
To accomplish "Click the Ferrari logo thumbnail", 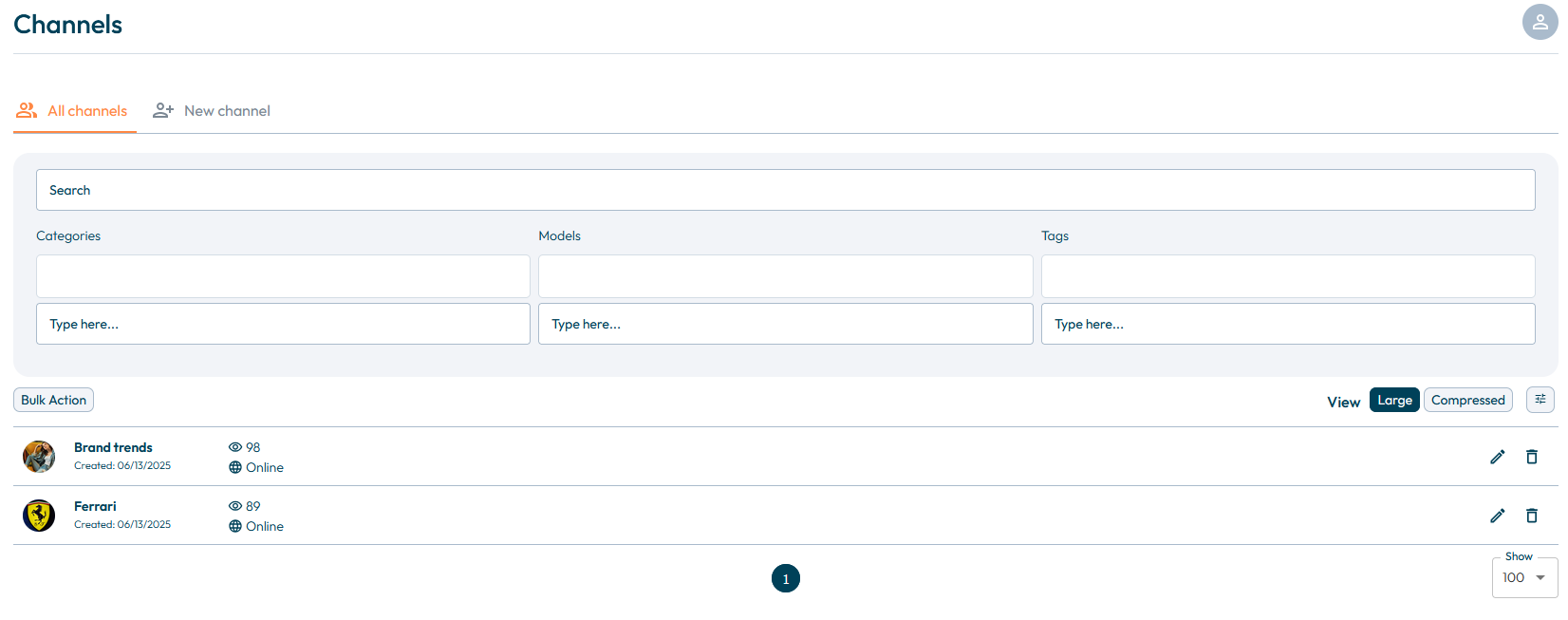I will click(x=39, y=516).
